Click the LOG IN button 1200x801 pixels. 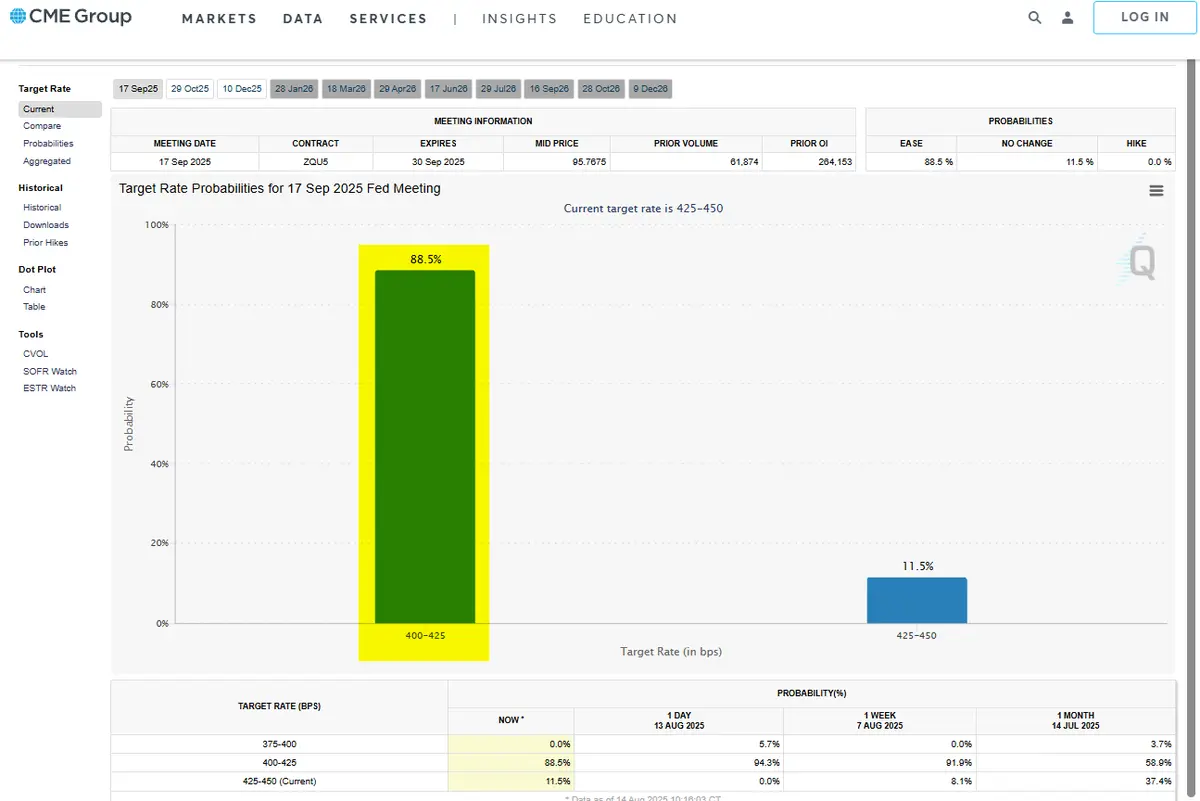(1145, 17)
